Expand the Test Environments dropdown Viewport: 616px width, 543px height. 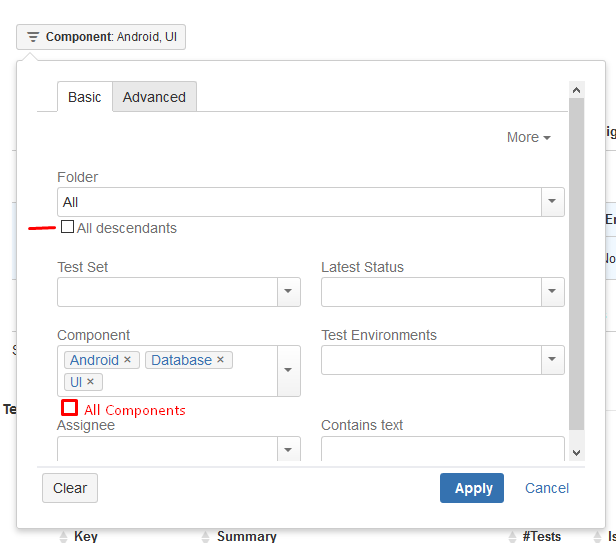pyautogui.click(x=553, y=360)
